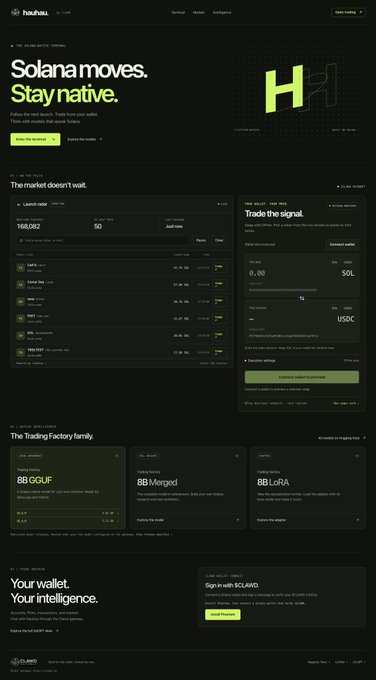Click the Cat'd token avatar icon
Image resolution: width=376 pixels, height=680 pixels.
[x=20, y=268]
